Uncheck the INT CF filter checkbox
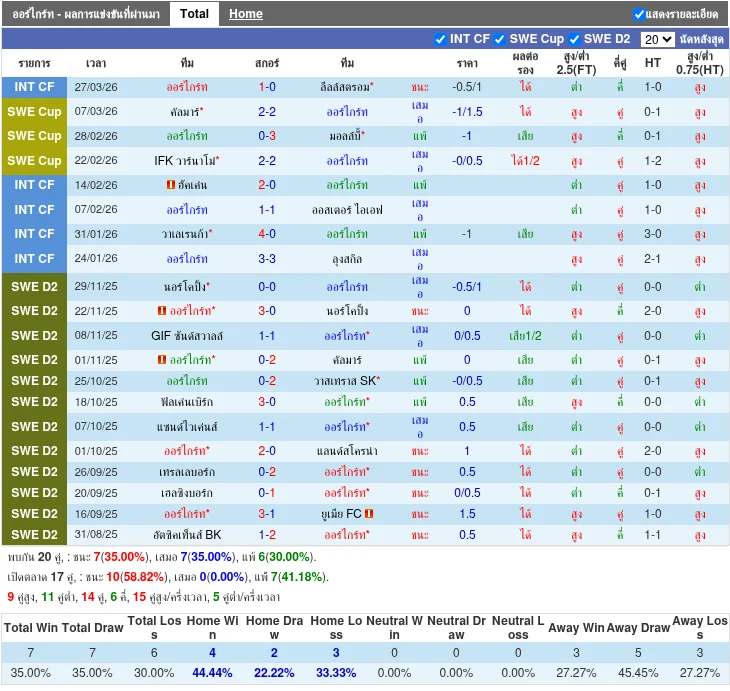Viewport: 730px width, 691px height. pos(440,39)
